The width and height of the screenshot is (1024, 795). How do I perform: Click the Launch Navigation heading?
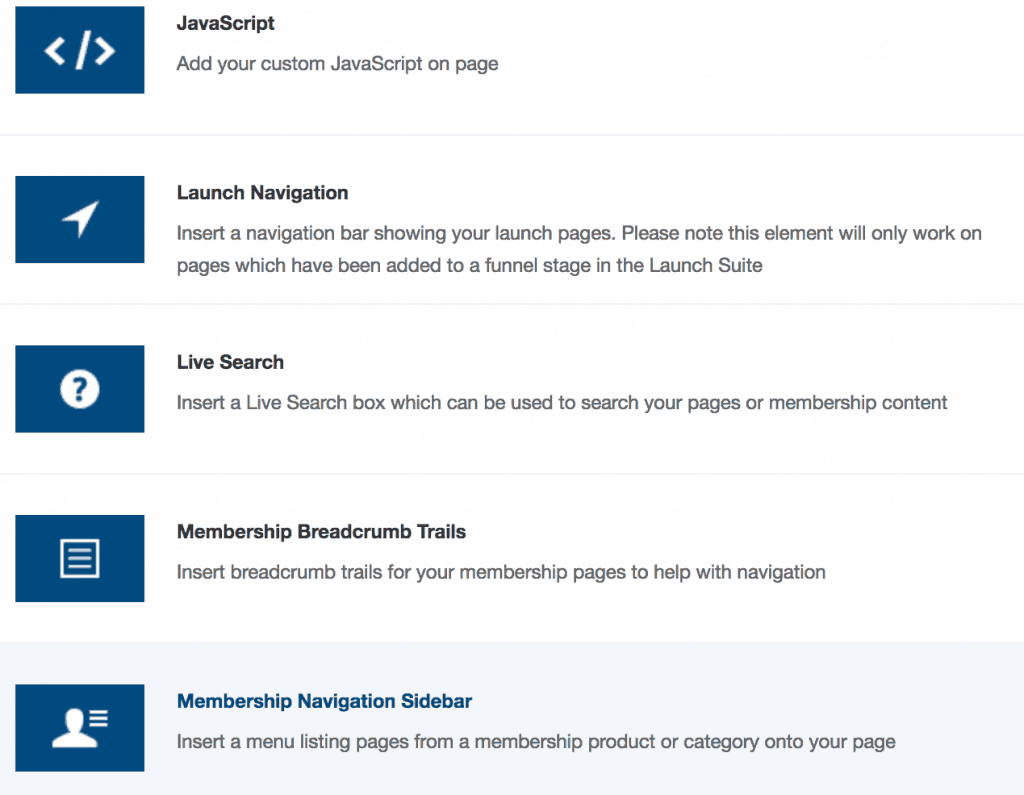[262, 193]
